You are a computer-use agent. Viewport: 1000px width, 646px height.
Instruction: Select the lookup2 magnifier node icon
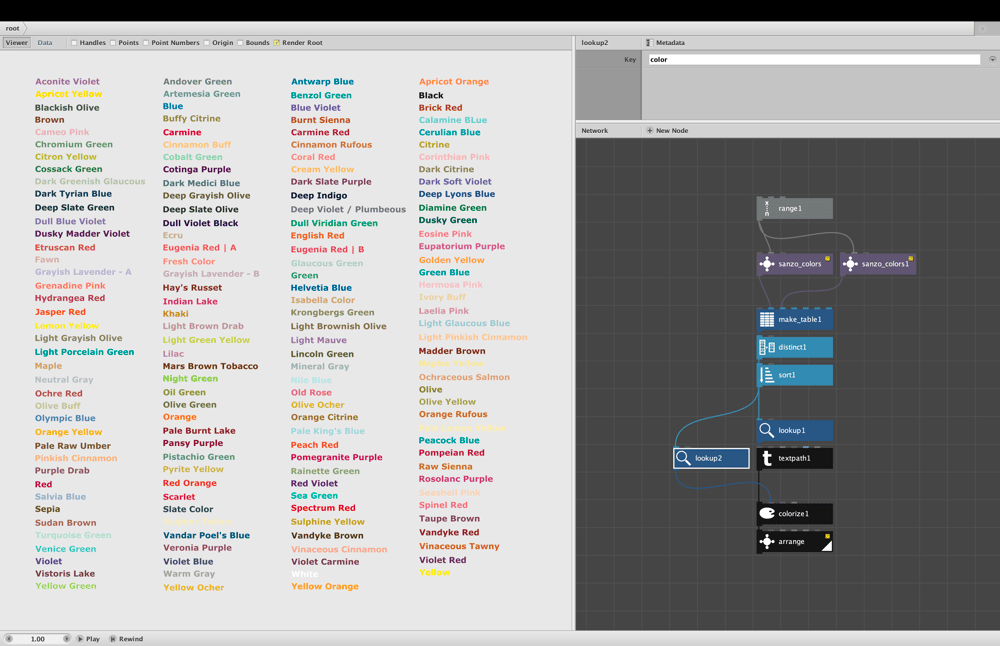(x=683, y=458)
